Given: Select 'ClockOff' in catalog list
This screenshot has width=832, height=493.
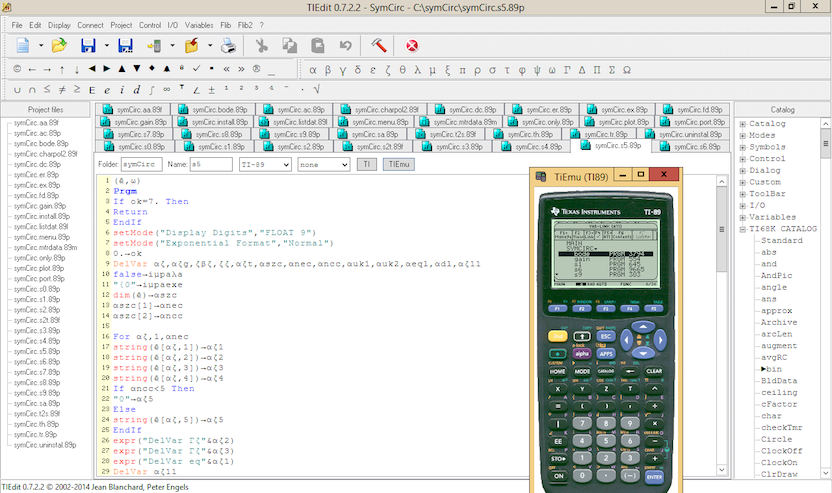Looking at the screenshot, I should click(x=782, y=451).
